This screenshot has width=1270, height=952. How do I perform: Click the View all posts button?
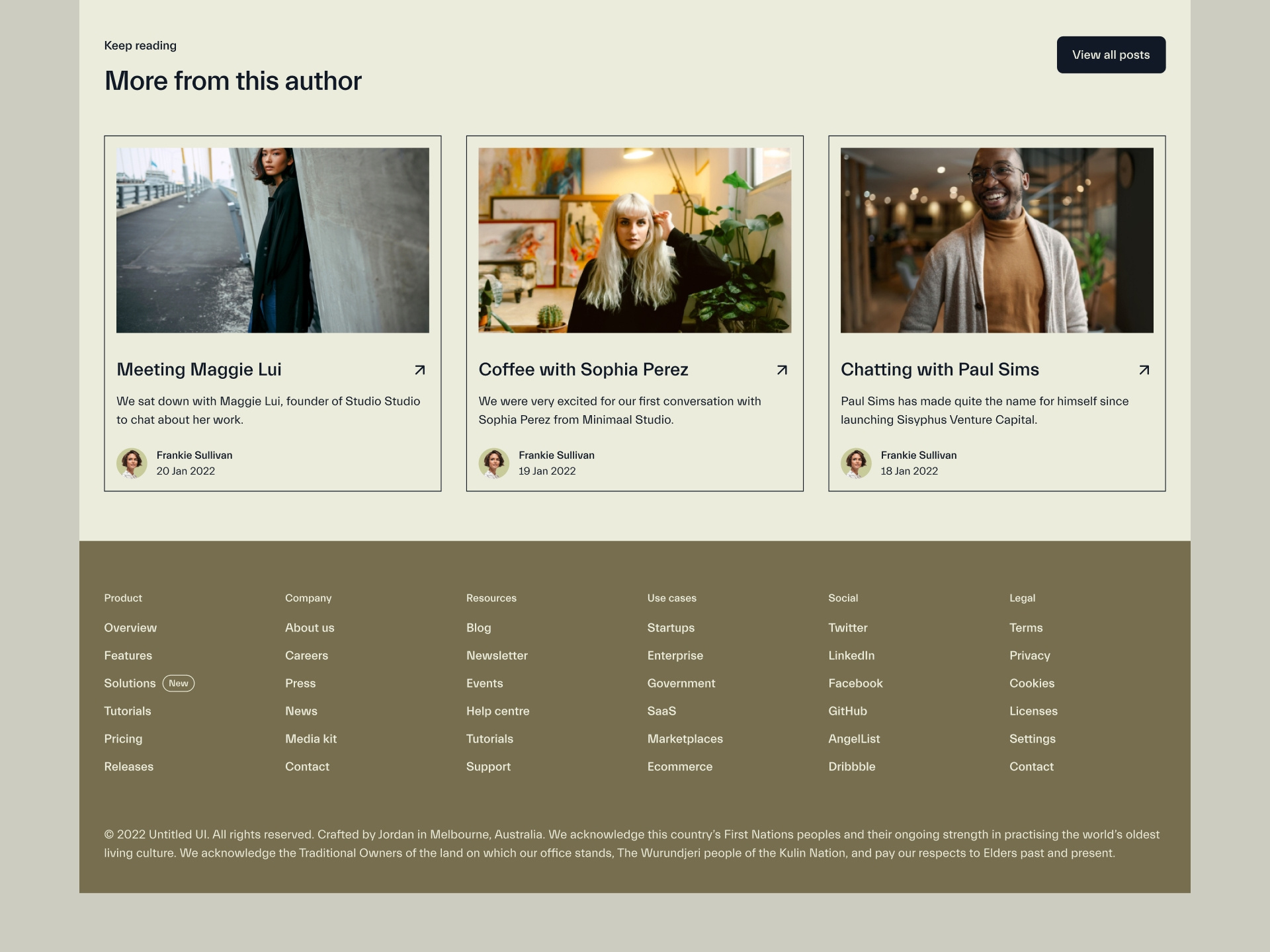coord(1111,54)
